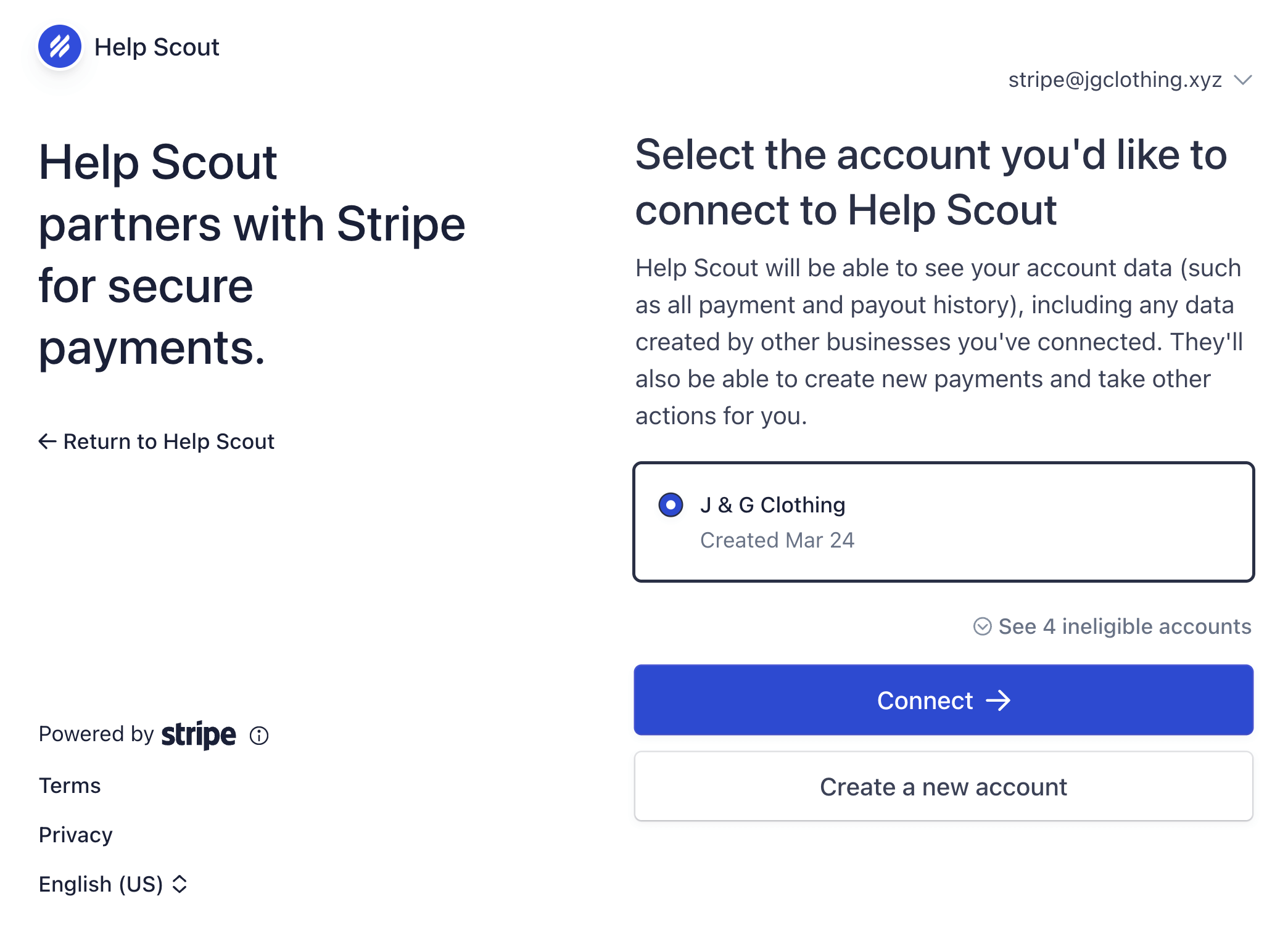Connect the selected account to Help Scout
The height and width of the screenshot is (936, 1288).
[x=943, y=700]
